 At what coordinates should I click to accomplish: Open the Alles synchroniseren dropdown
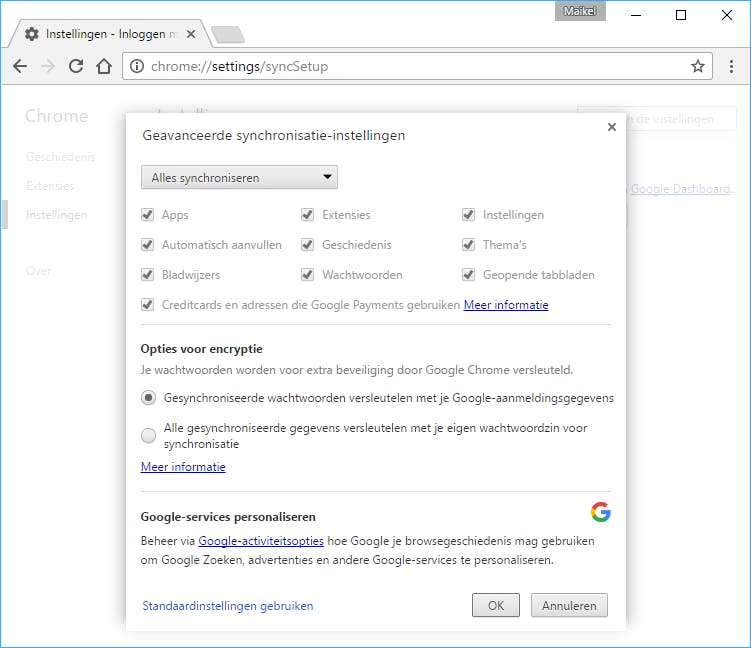pyautogui.click(x=239, y=177)
